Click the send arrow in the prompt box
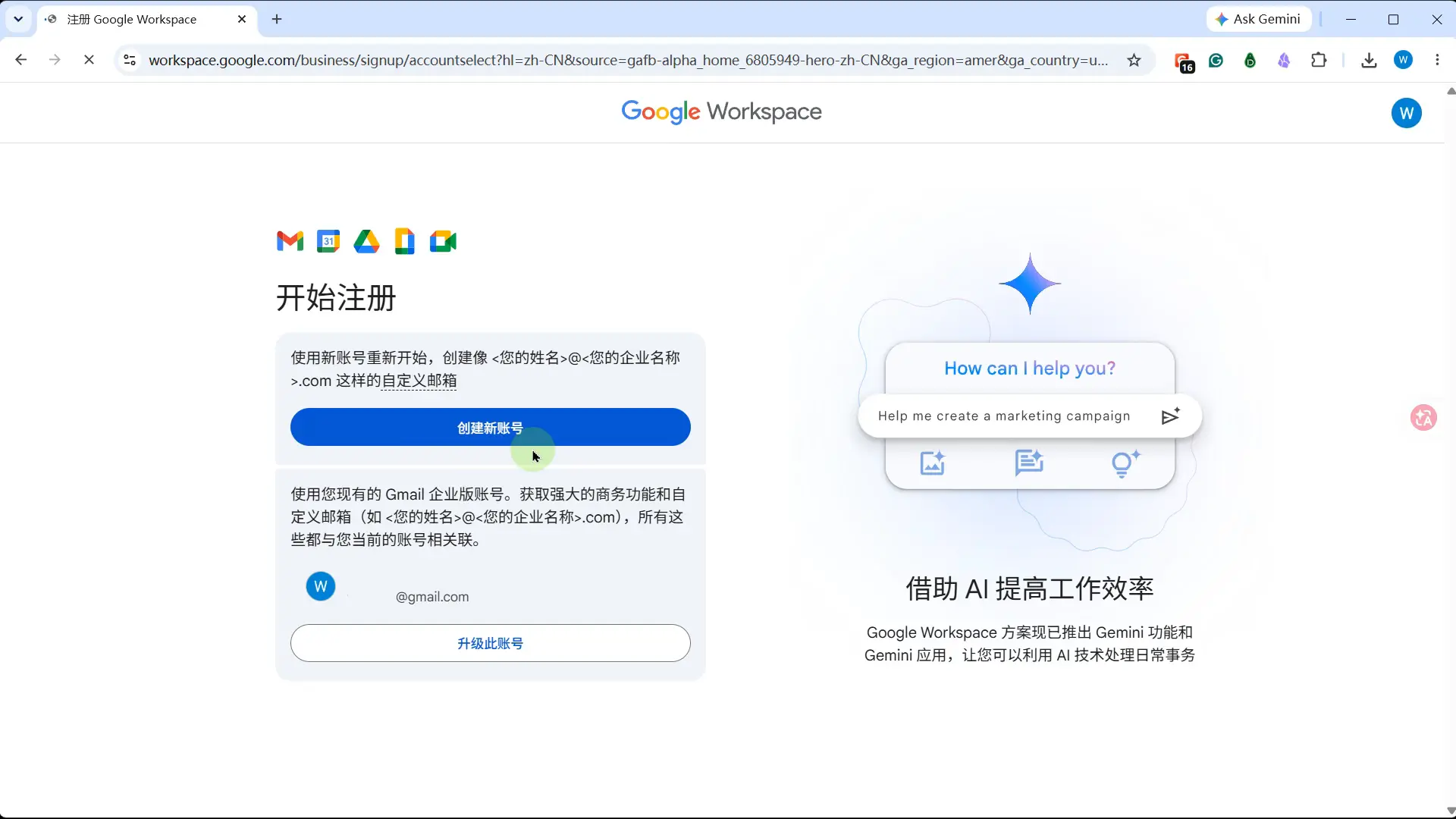Image resolution: width=1456 pixels, height=819 pixels. [1171, 416]
